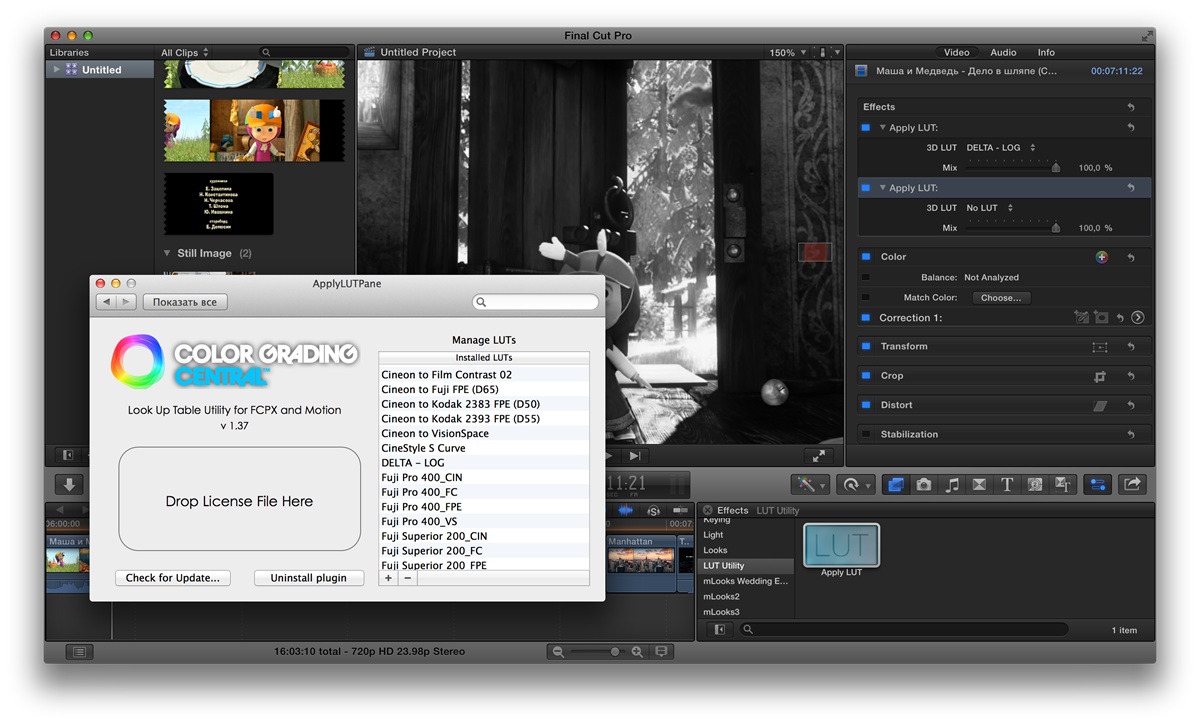Toggle the Transform checkbox
The image size is (1200, 724).
pos(865,347)
